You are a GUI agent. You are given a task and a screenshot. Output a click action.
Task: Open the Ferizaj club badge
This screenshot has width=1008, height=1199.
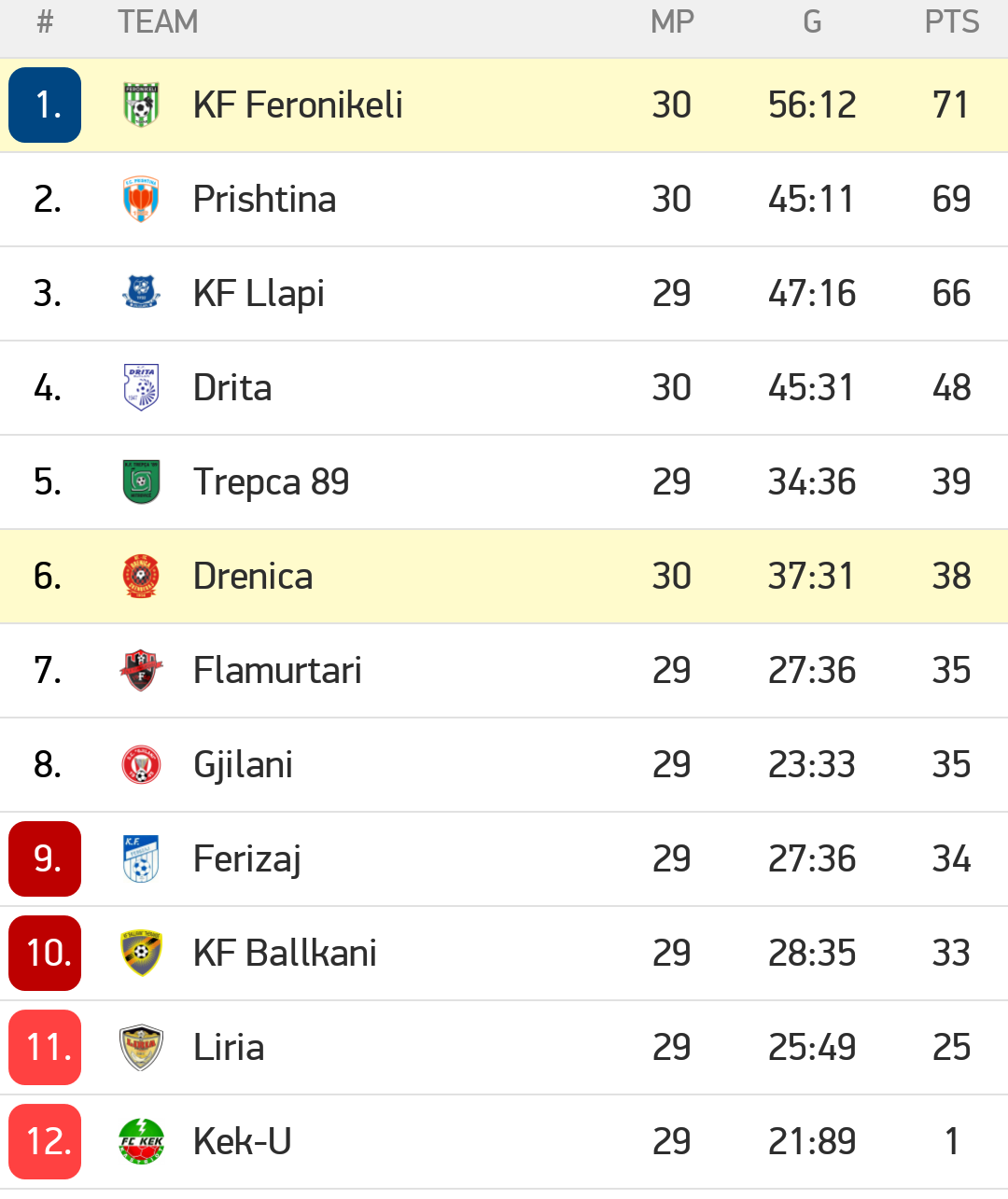click(142, 858)
